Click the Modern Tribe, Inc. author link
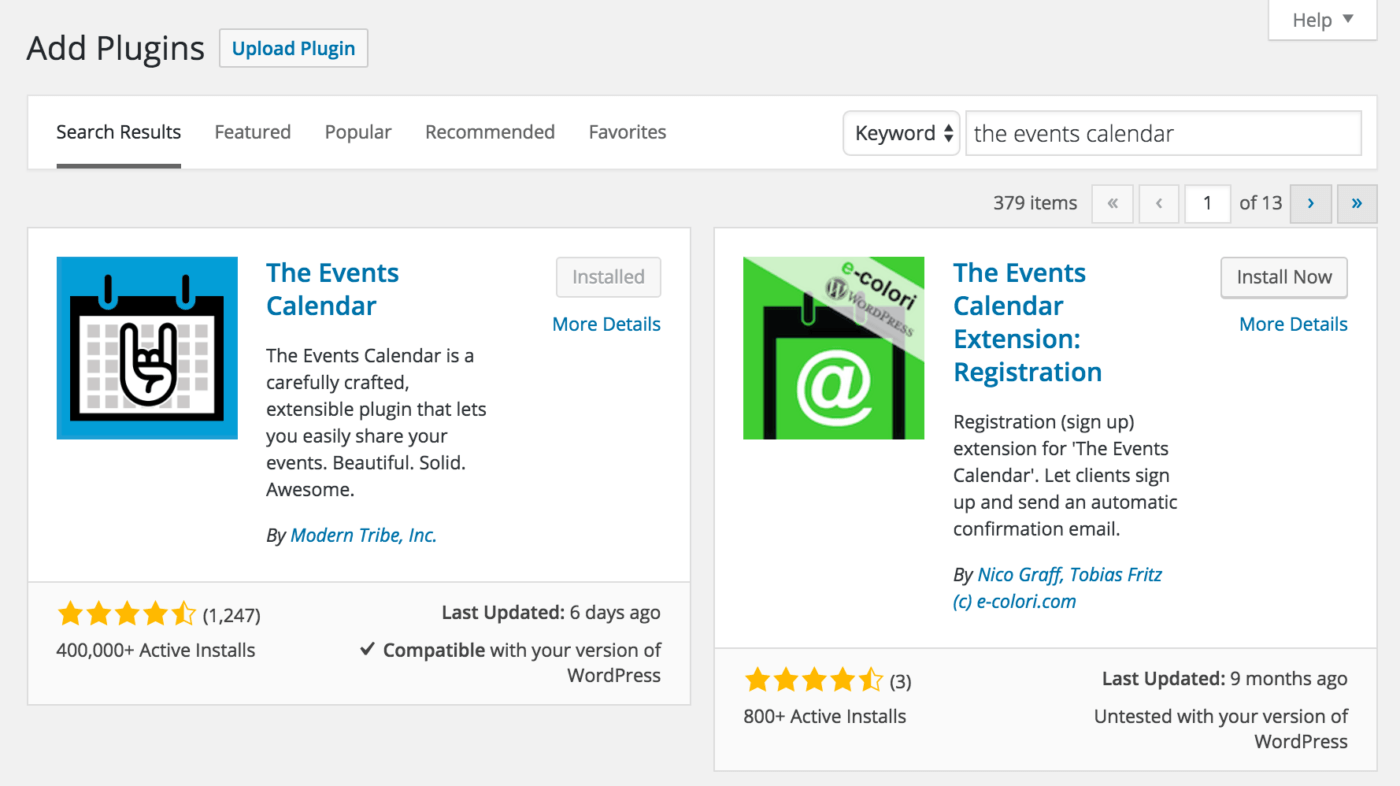 click(x=362, y=535)
